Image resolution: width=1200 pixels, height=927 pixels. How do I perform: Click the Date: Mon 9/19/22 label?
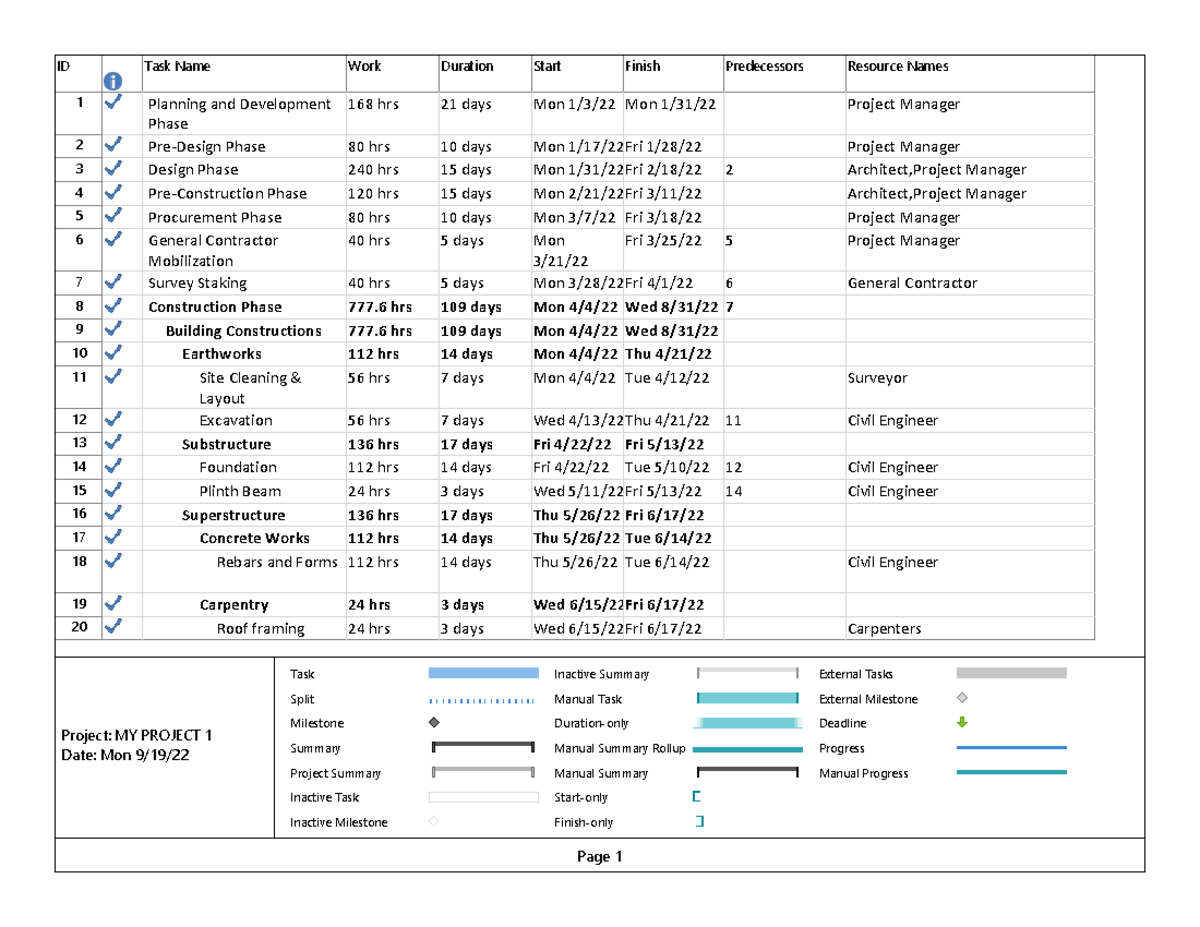125,756
